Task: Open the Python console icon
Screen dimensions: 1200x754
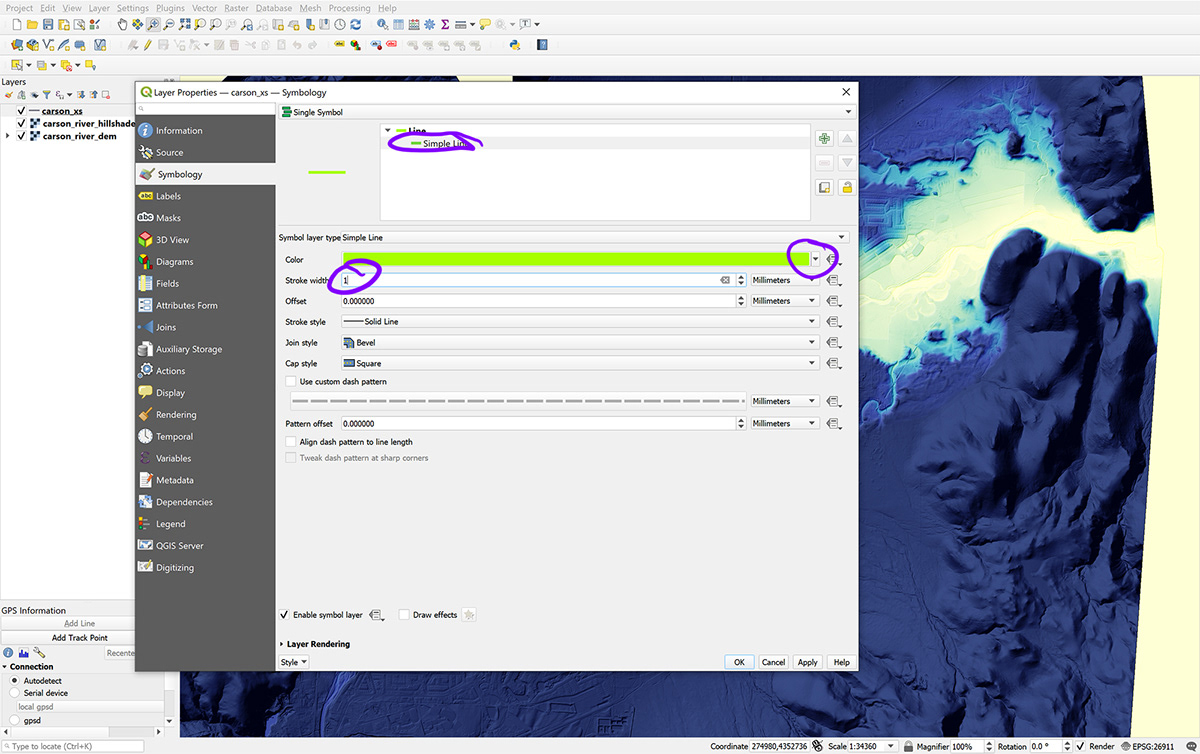Action: click(x=514, y=45)
